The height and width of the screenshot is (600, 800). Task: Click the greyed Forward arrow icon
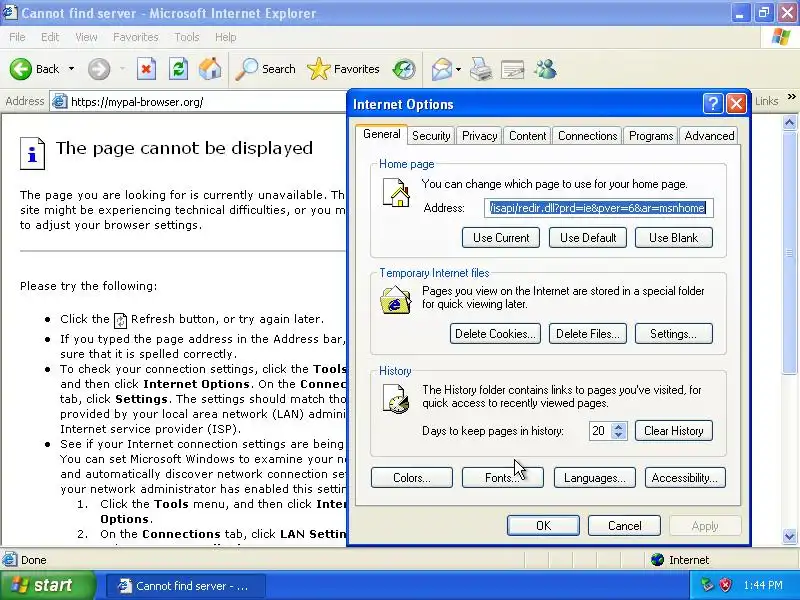tap(99, 69)
